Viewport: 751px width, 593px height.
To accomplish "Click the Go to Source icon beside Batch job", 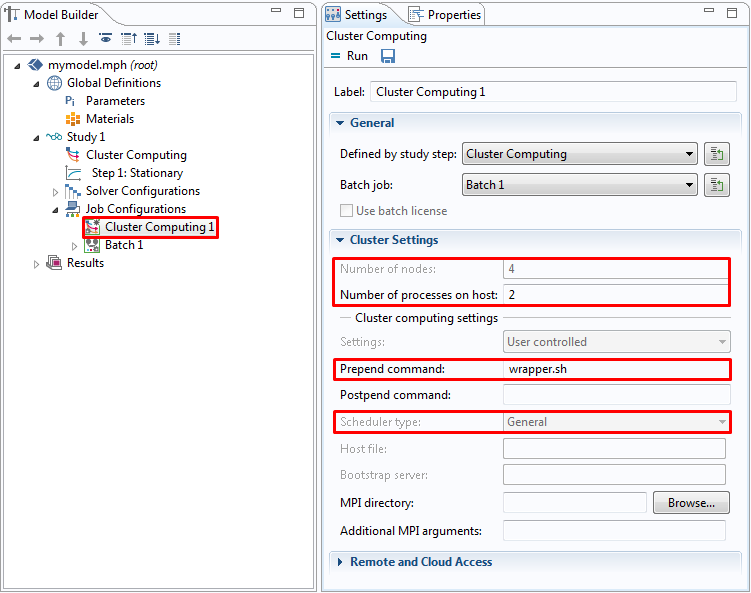I will pos(716,185).
